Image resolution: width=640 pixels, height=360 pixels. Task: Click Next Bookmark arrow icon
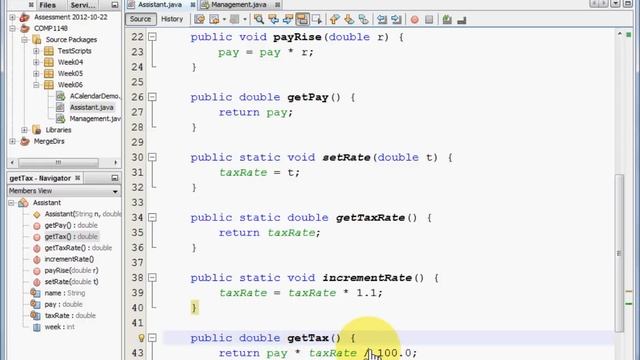[349, 19]
